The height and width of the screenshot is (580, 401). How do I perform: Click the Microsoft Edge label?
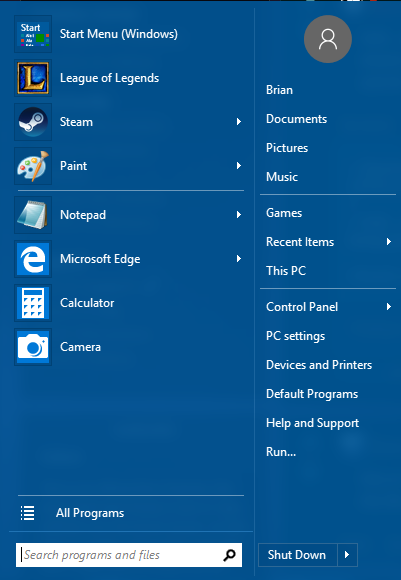(x=100, y=259)
